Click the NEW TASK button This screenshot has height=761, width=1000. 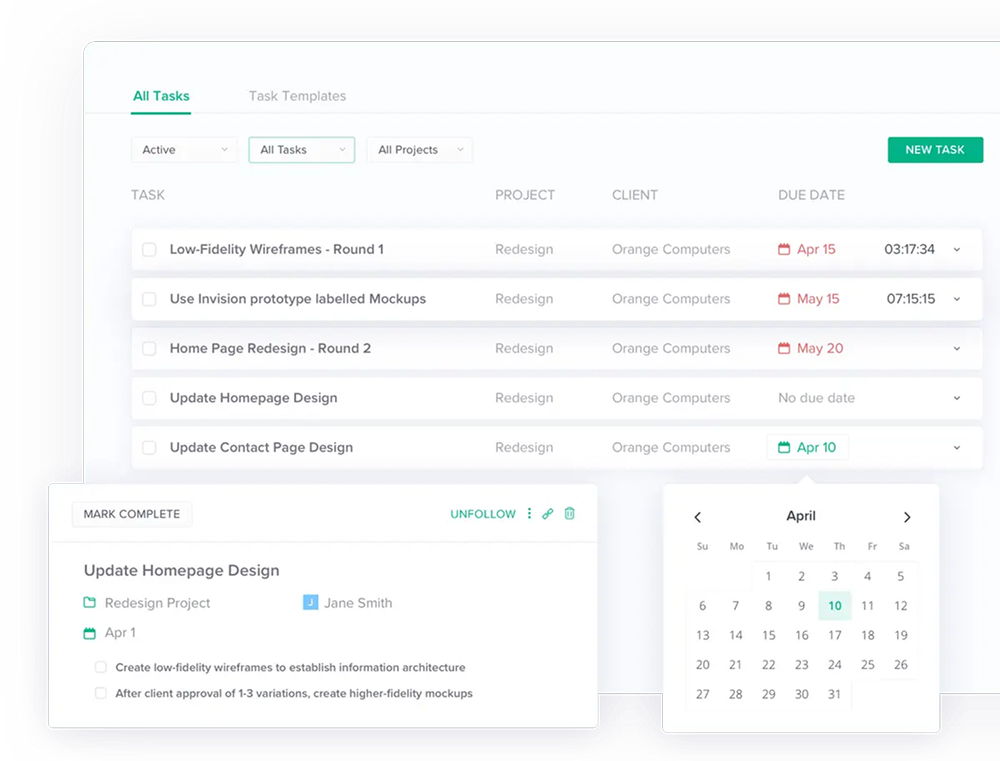pyautogui.click(x=935, y=150)
